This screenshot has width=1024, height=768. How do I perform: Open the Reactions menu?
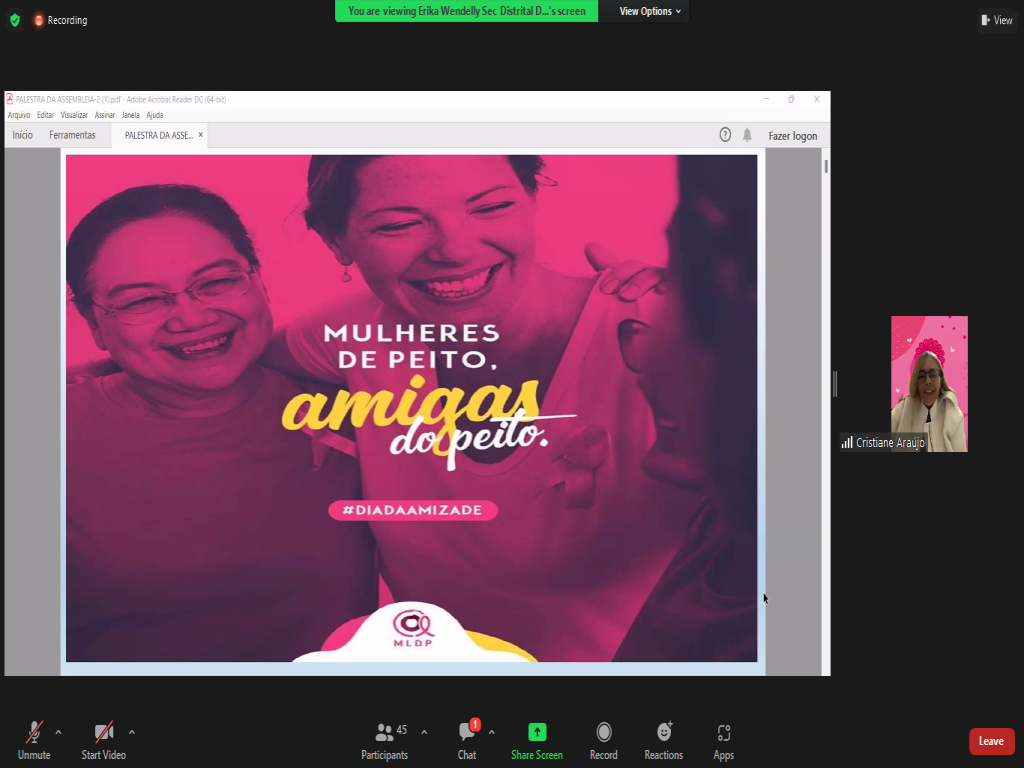[663, 740]
